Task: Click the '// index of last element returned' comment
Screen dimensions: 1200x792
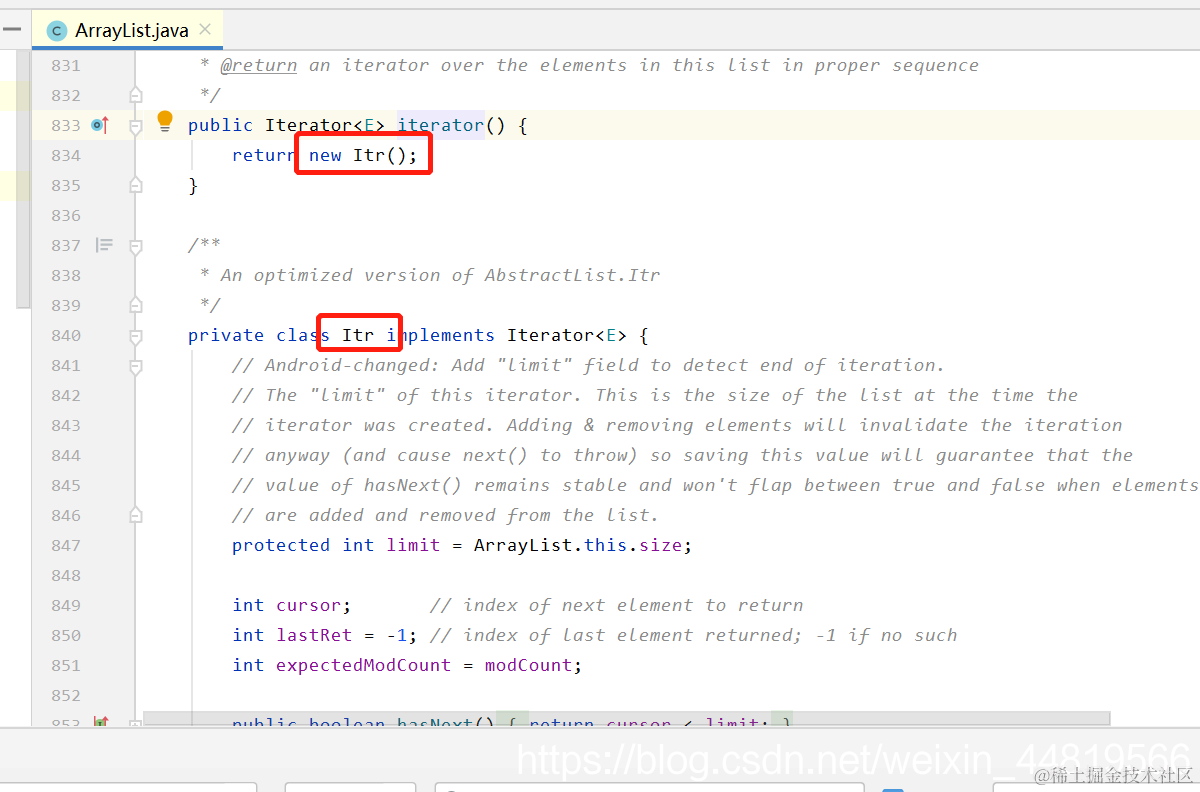Action: [694, 635]
